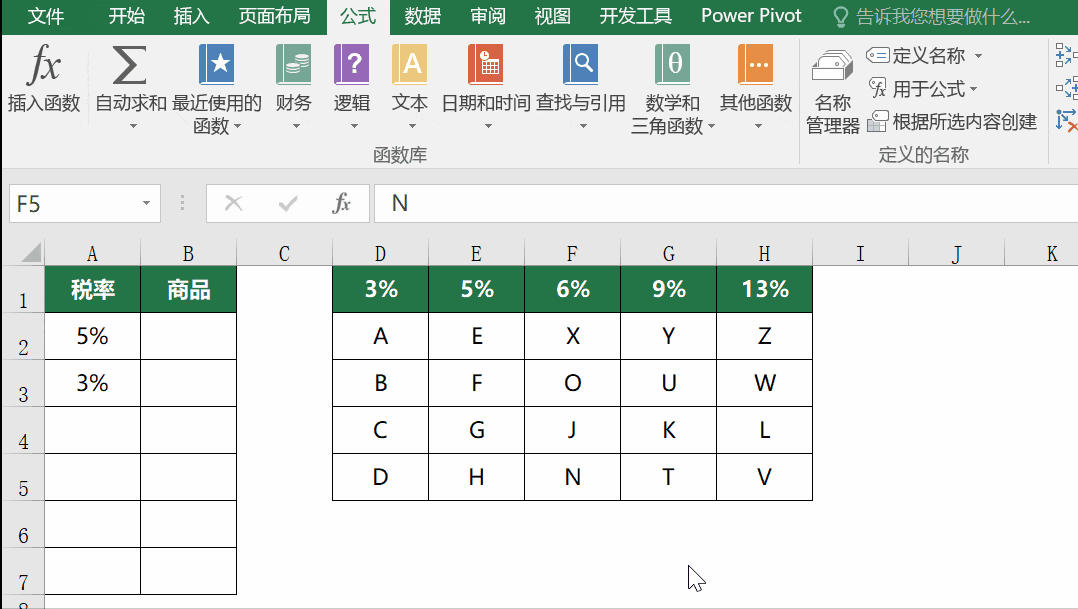Open the File (文件) tab
The image size is (1078, 609).
[45, 16]
